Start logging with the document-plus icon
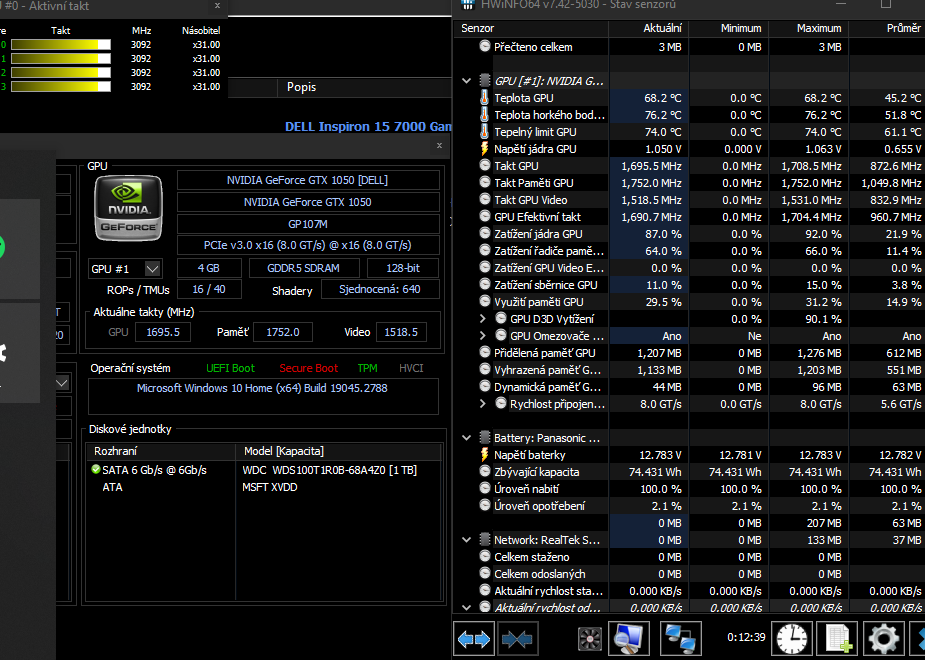Image resolution: width=925 pixels, height=660 pixels. pyautogui.click(x=837, y=637)
